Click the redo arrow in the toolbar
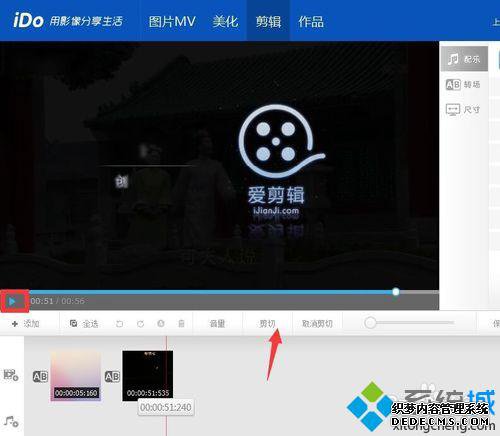This screenshot has height=436, width=500. tap(140, 323)
